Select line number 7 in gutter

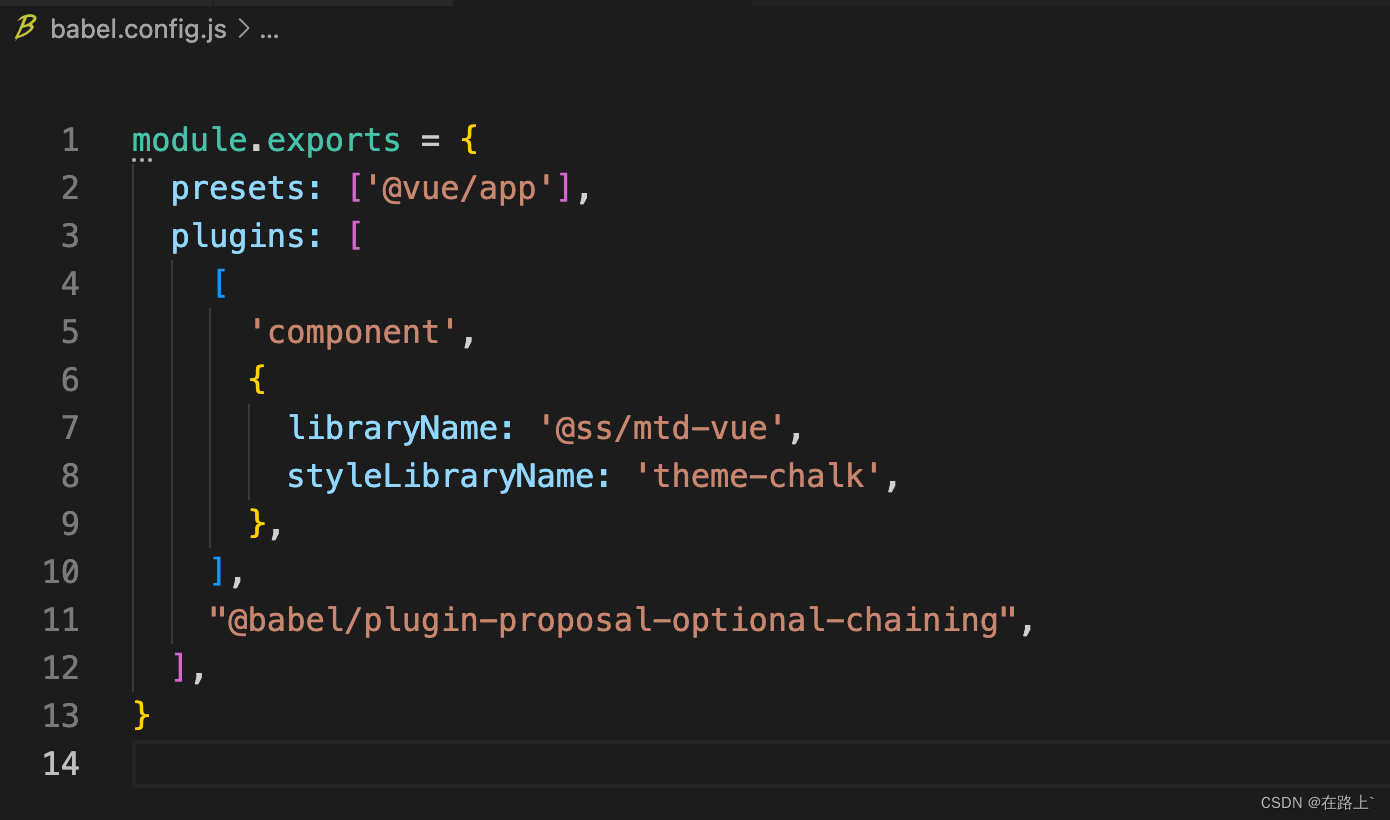coord(70,428)
